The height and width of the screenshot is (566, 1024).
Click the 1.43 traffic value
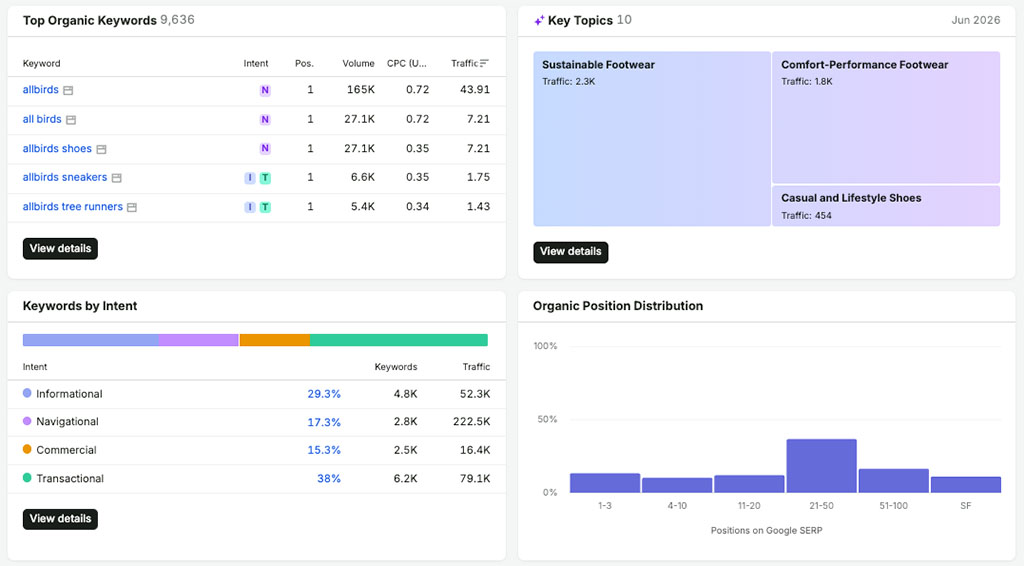pyautogui.click(x=478, y=207)
